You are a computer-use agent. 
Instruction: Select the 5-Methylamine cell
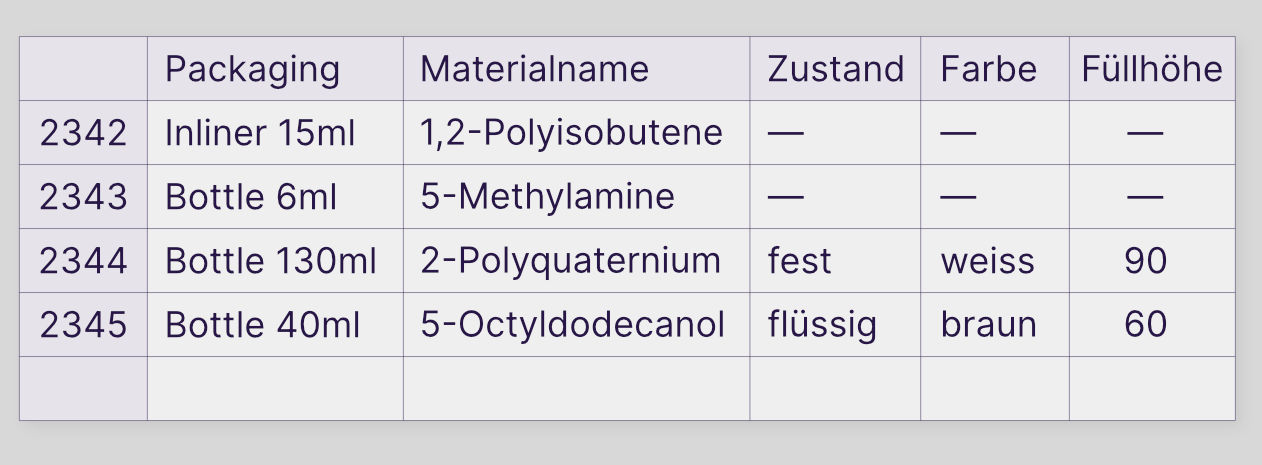coord(576,197)
